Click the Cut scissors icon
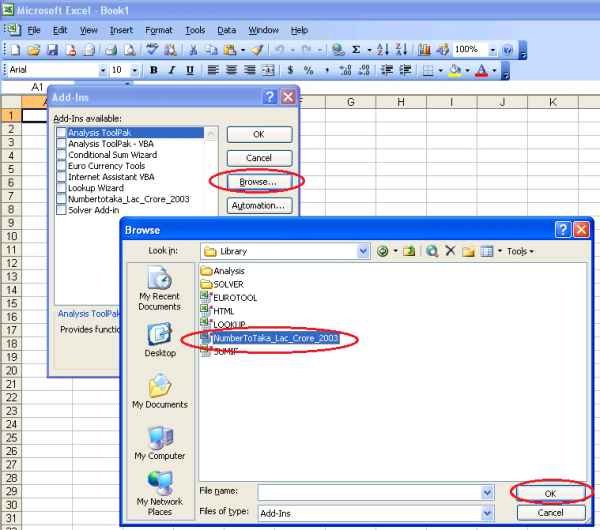 [x=193, y=50]
